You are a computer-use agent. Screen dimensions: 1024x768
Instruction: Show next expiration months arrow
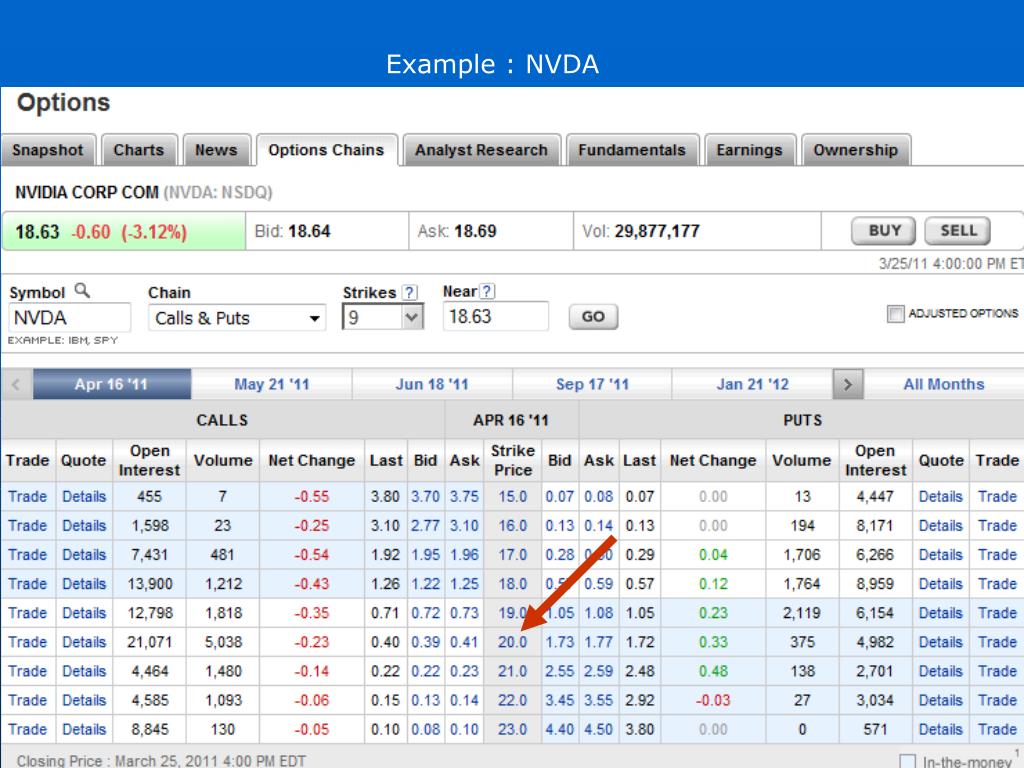[x=848, y=384]
